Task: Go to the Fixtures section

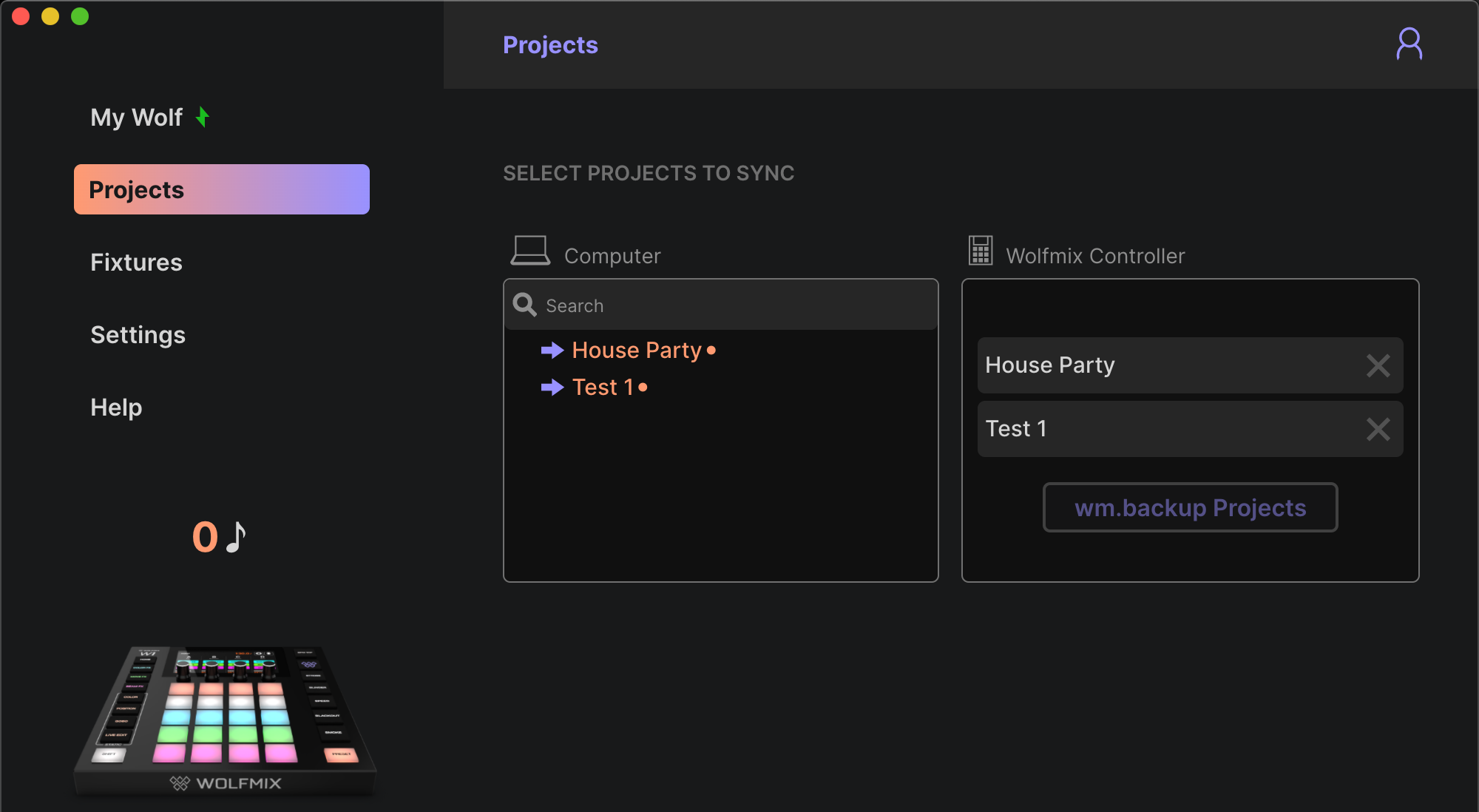Action: [136, 263]
